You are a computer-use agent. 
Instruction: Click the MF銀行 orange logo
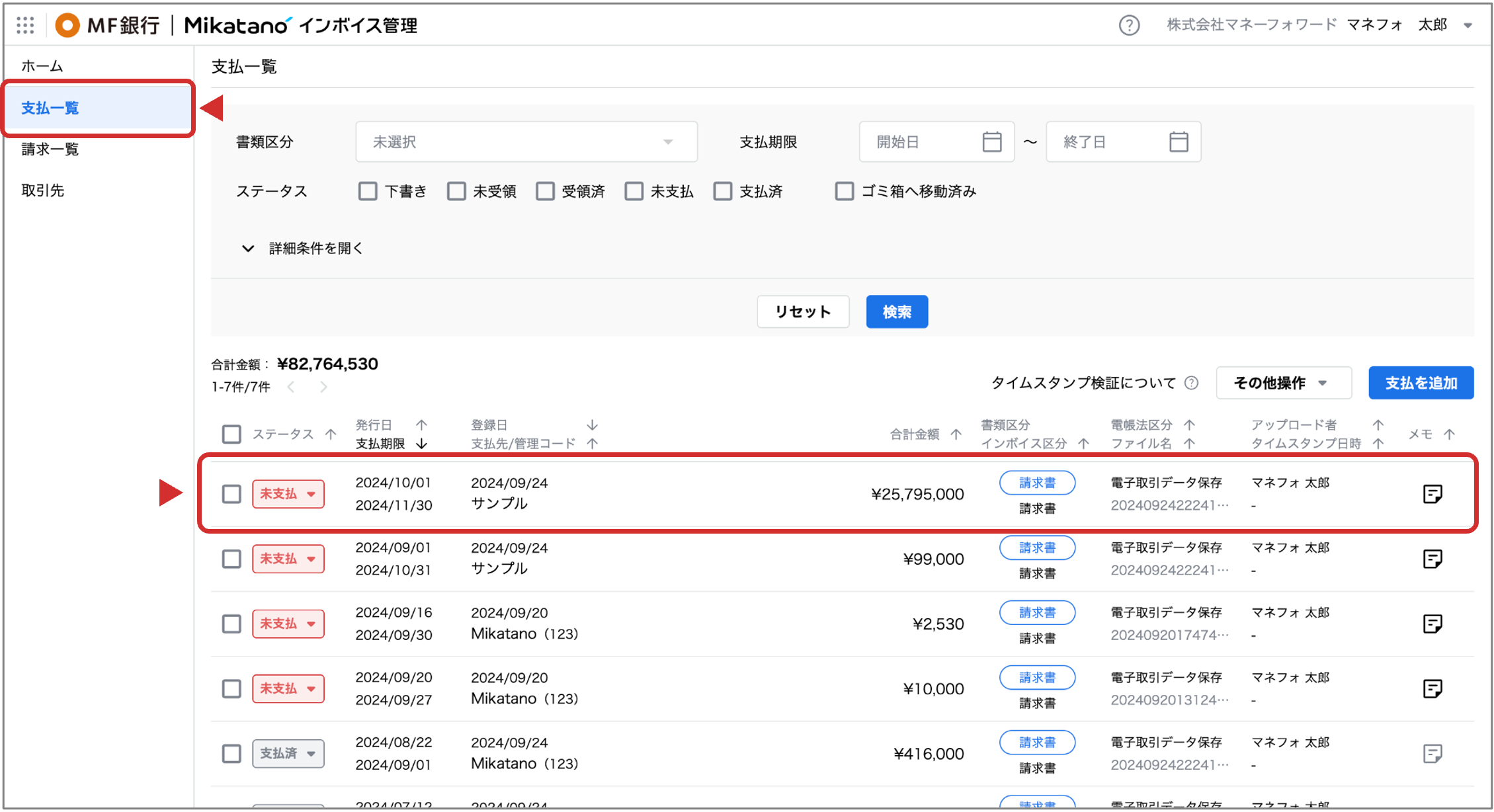(x=67, y=25)
